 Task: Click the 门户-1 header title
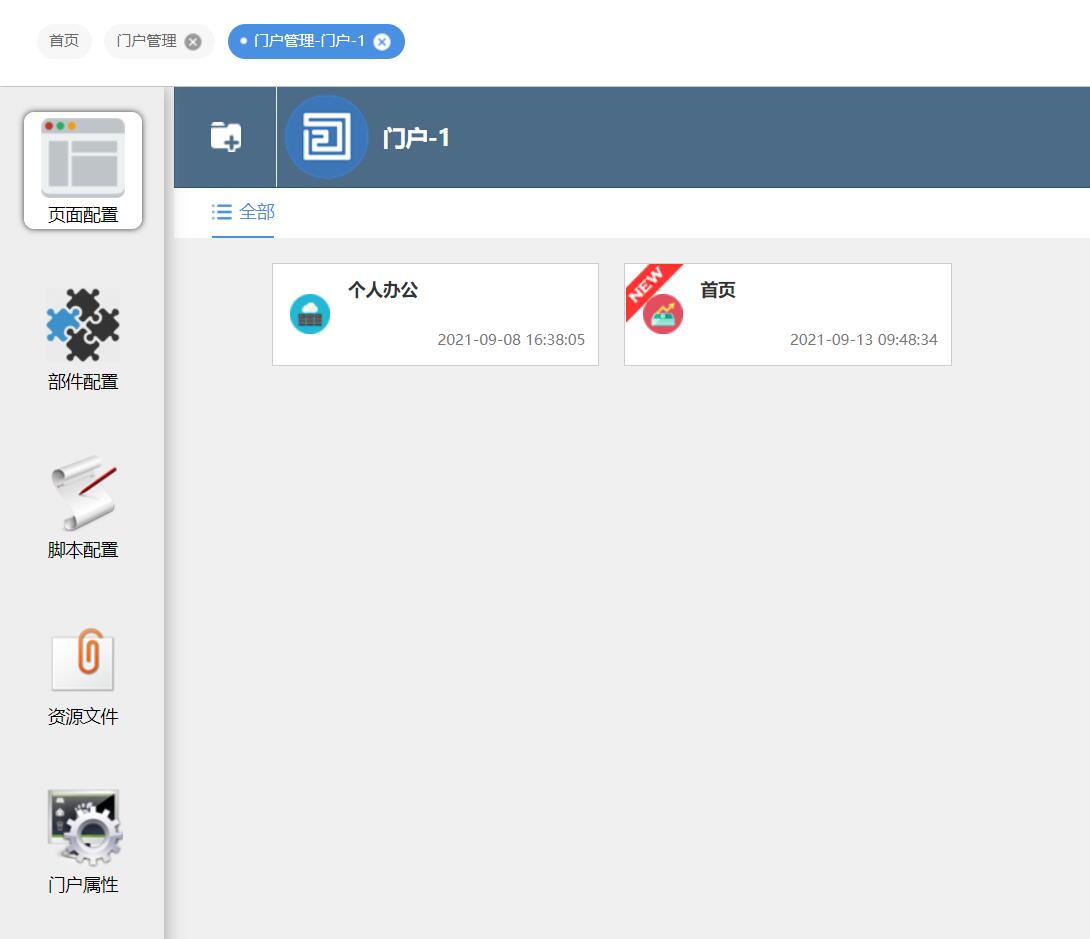click(416, 138)
